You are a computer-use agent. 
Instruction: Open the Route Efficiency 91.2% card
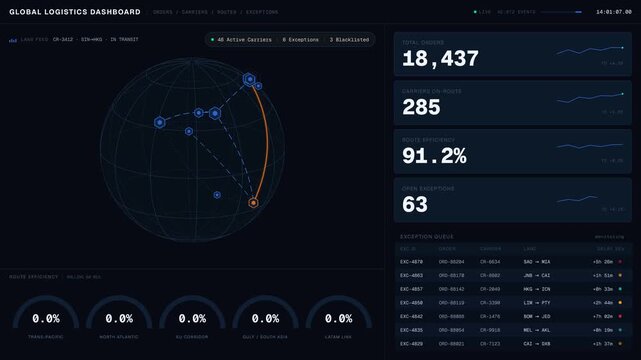(x=513, y=151)
